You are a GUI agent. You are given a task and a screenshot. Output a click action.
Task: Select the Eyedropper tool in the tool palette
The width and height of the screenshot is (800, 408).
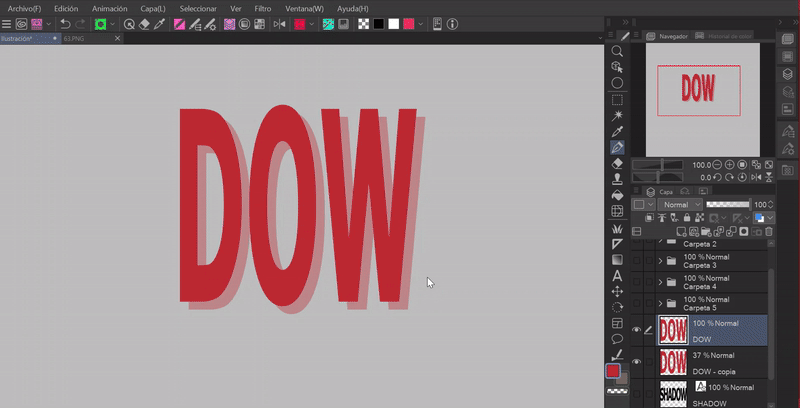[617, 132]
